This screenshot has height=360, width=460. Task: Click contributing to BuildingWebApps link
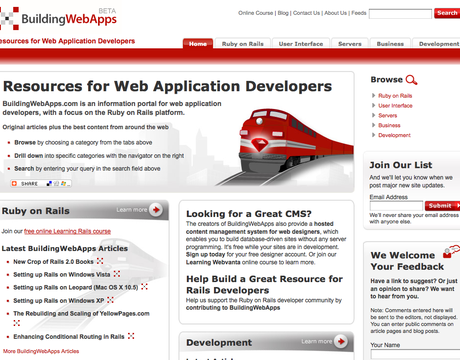click(x=233, y=307)
